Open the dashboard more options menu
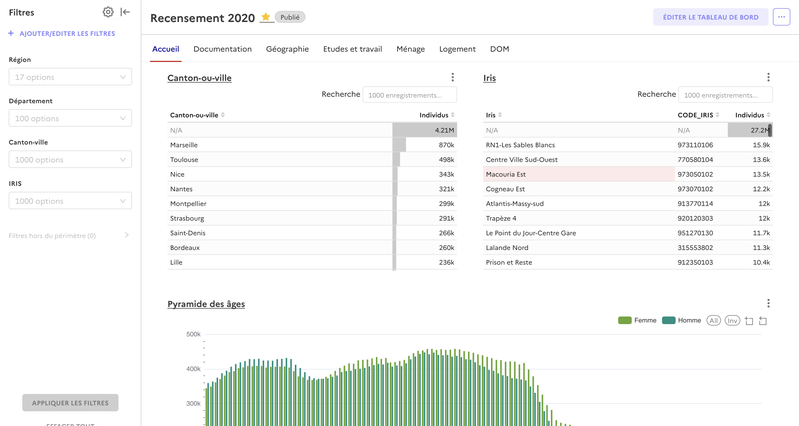 (x=781, y=17)
